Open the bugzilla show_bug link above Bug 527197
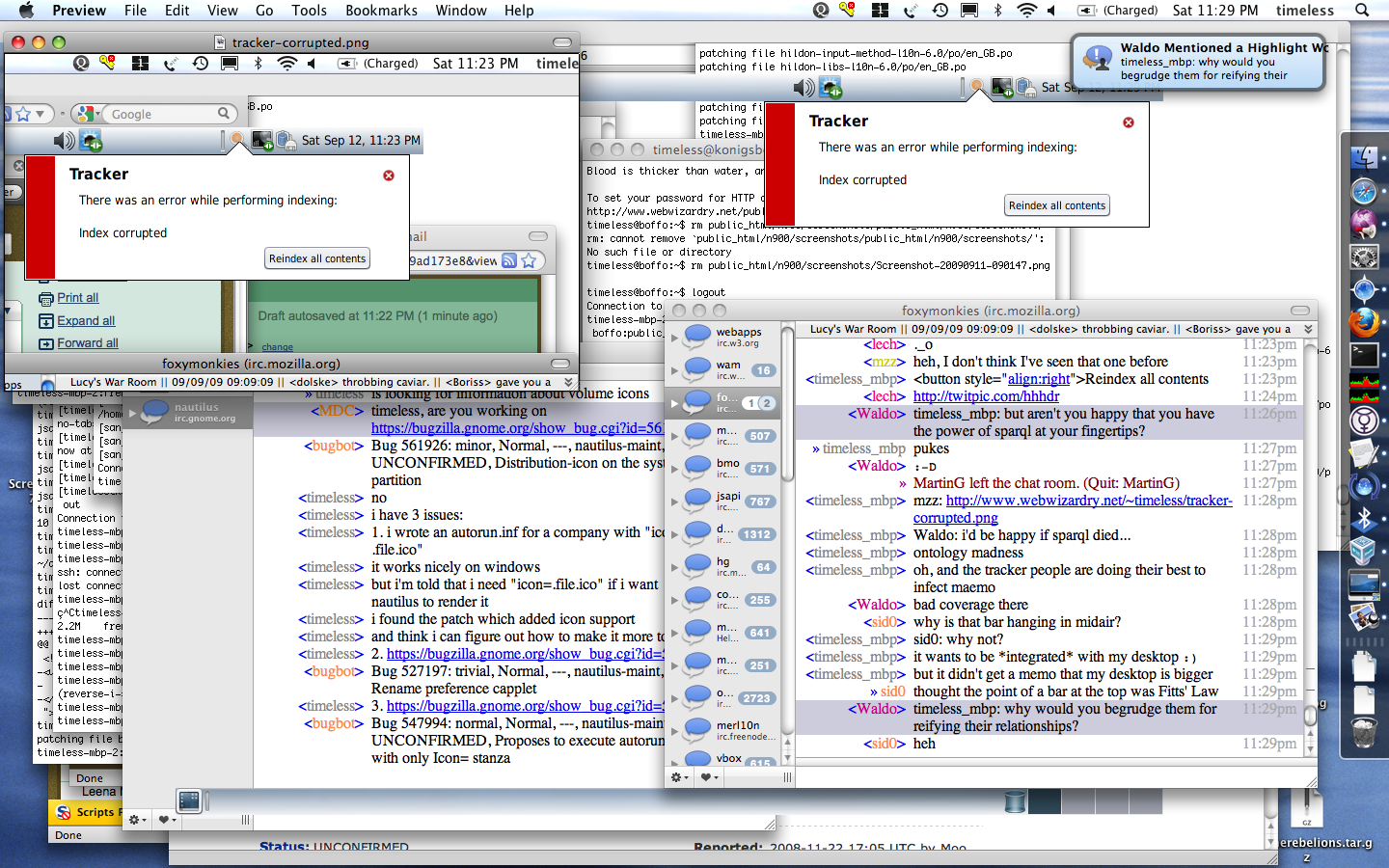The image size is (1389, 868). click(x=526, y=654)
